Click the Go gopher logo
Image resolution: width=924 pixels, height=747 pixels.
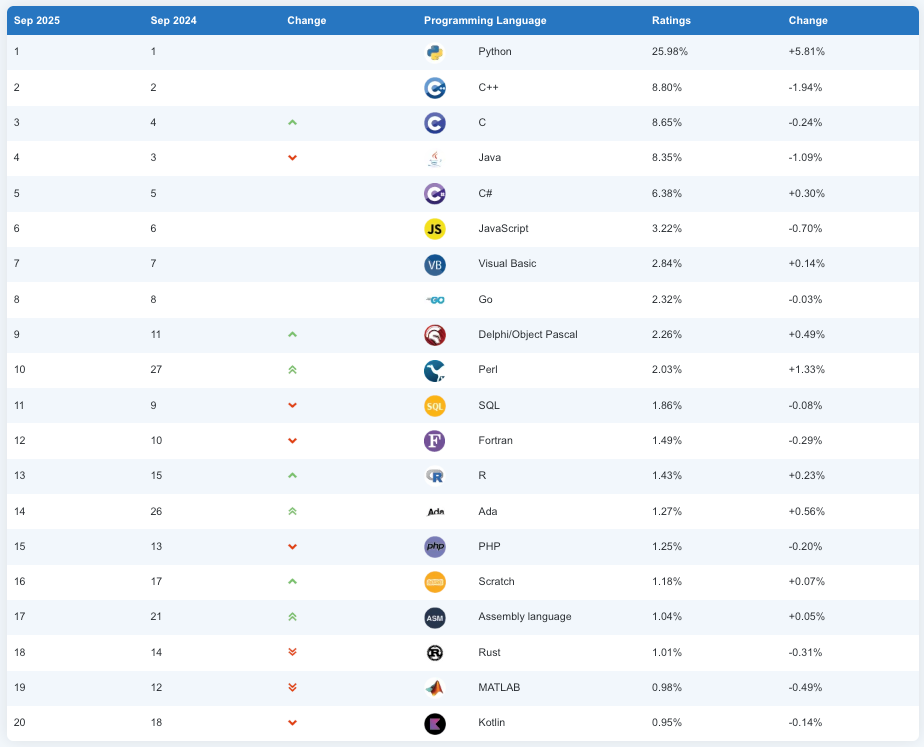click(434, 300)
